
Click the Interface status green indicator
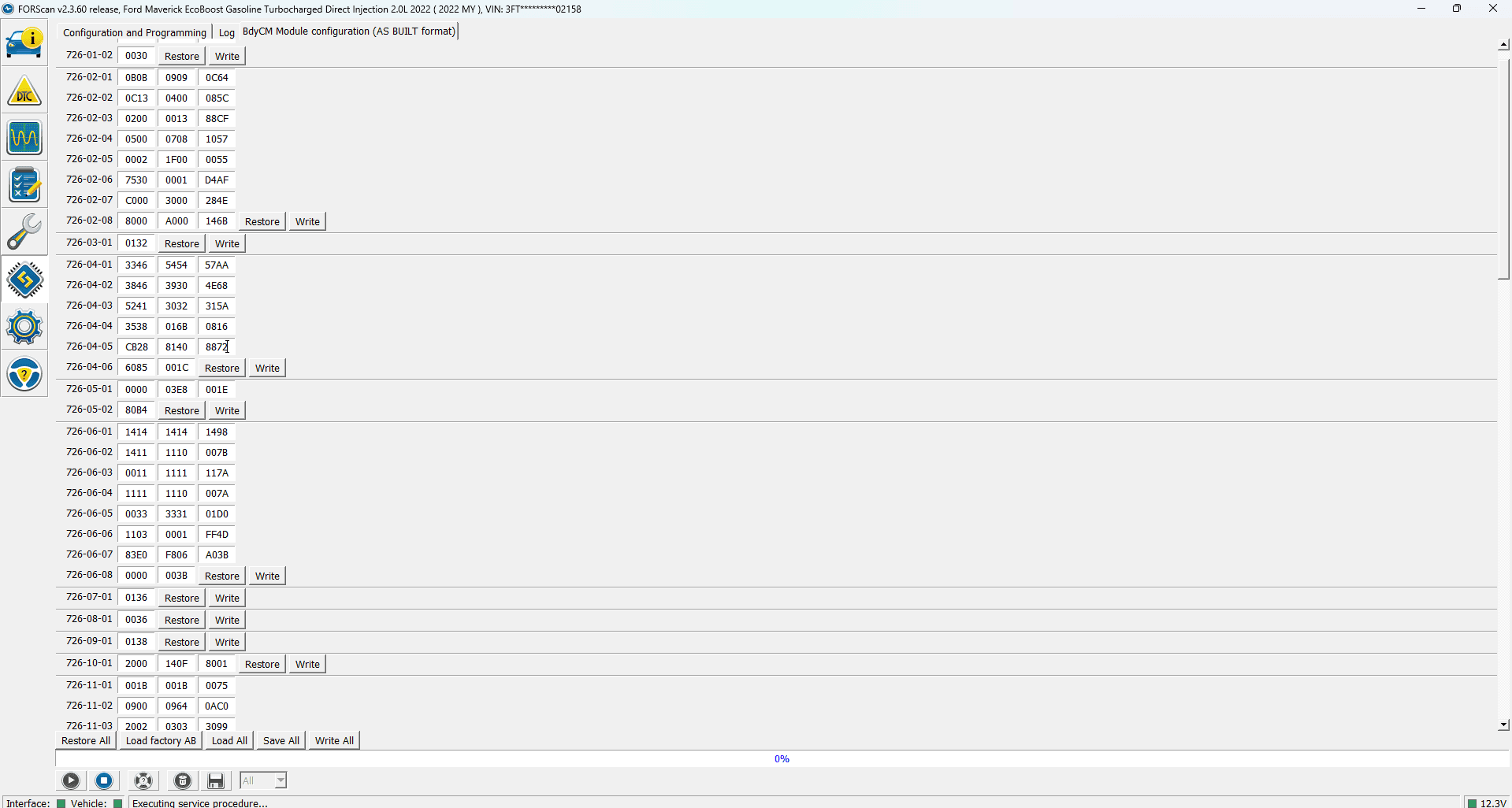coord(61,803)
